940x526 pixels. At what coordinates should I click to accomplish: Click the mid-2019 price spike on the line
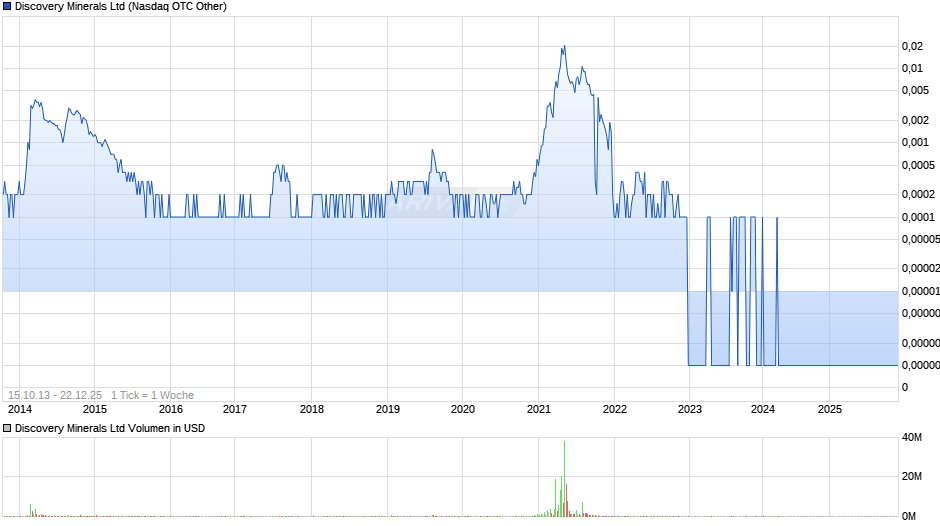click(432, 150)
